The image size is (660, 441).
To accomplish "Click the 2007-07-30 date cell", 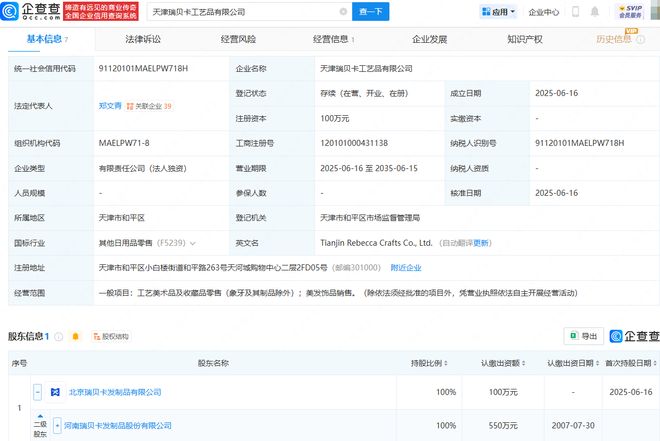I will (x=573, y=425).
